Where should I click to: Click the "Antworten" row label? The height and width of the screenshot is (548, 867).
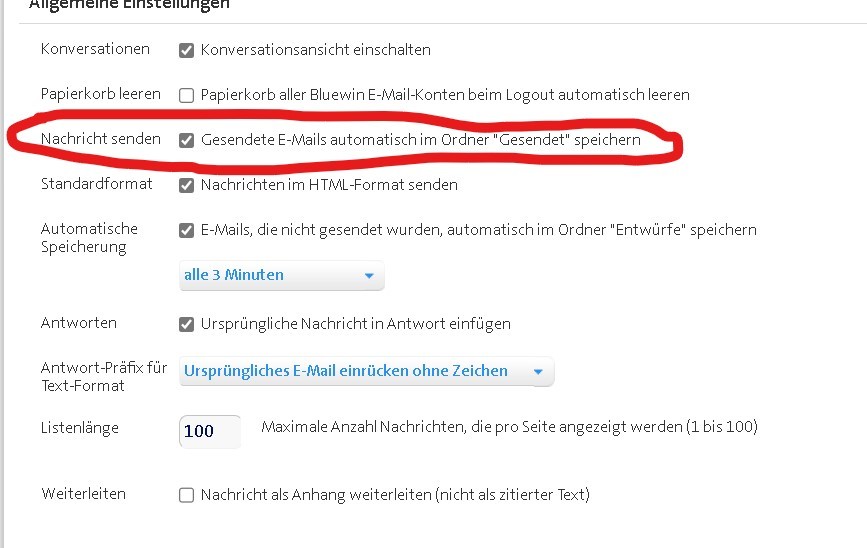click(x=78, y=323)
